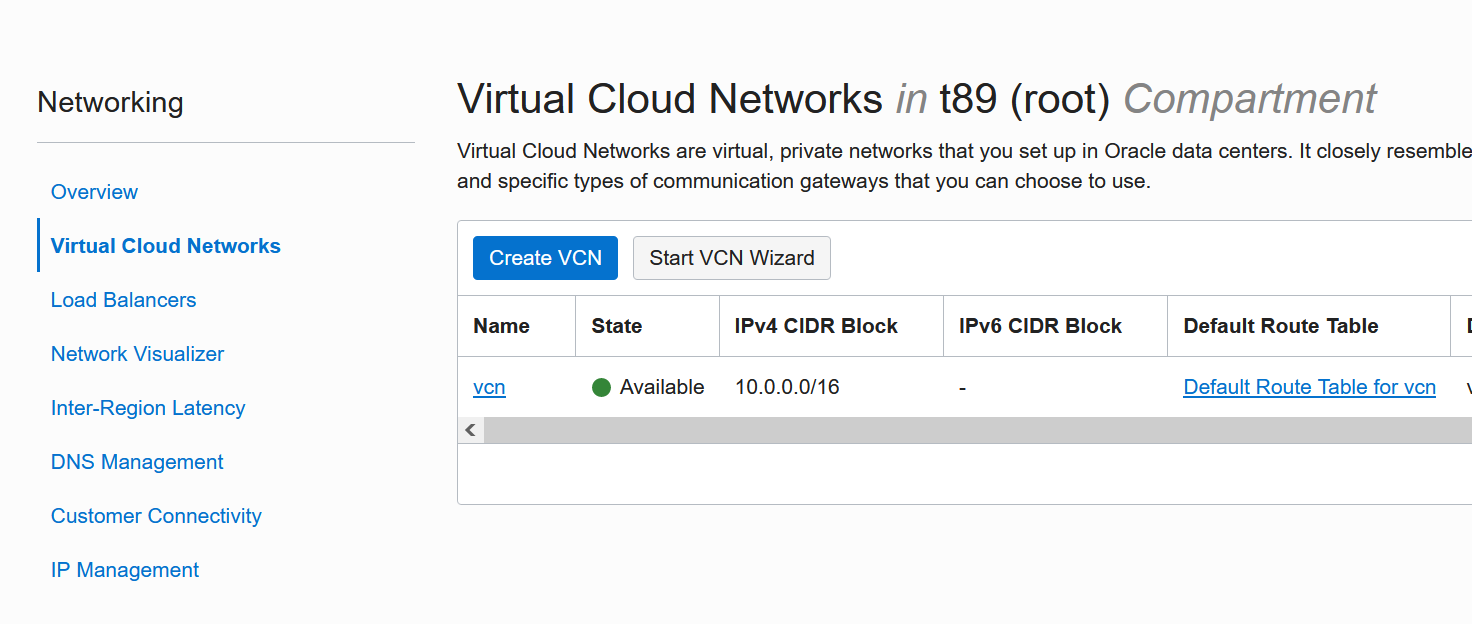Click the State column header
The height and width of the screenshot is (624, 1472).
click(x=616, y=326)
